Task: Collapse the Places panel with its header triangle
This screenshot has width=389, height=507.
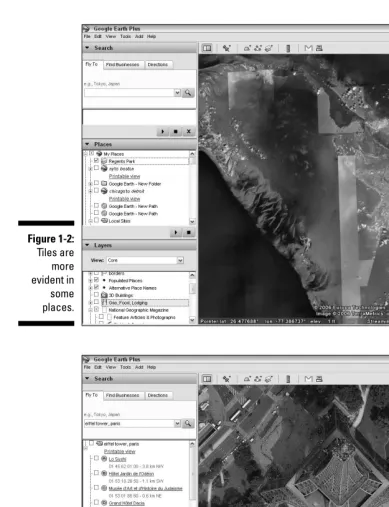Action: point(87,144)
